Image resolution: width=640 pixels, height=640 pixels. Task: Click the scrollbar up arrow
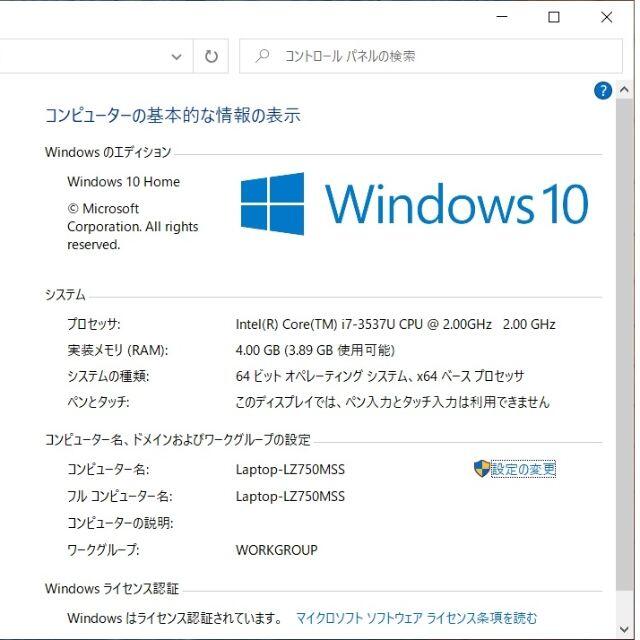coord(624,90)
